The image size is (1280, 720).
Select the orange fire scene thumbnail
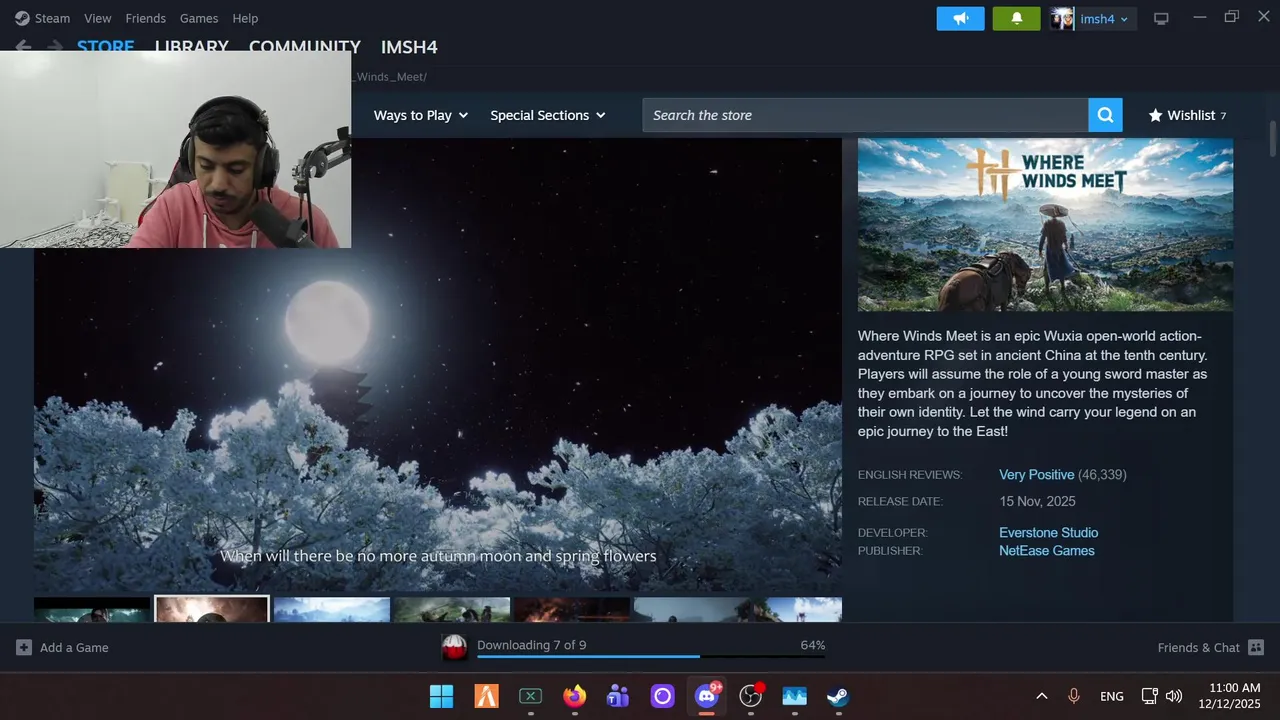tap(571, 609)
